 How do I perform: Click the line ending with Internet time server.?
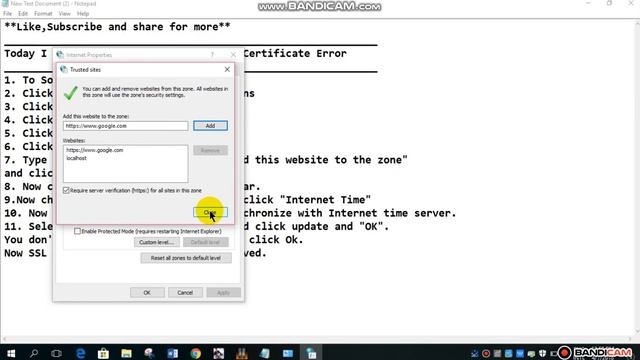coord(350,213)
